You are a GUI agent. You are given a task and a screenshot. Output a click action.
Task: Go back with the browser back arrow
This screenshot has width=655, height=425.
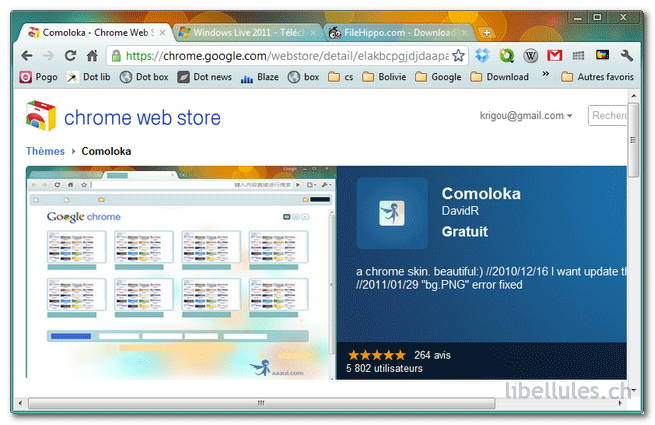click(27, 55)
